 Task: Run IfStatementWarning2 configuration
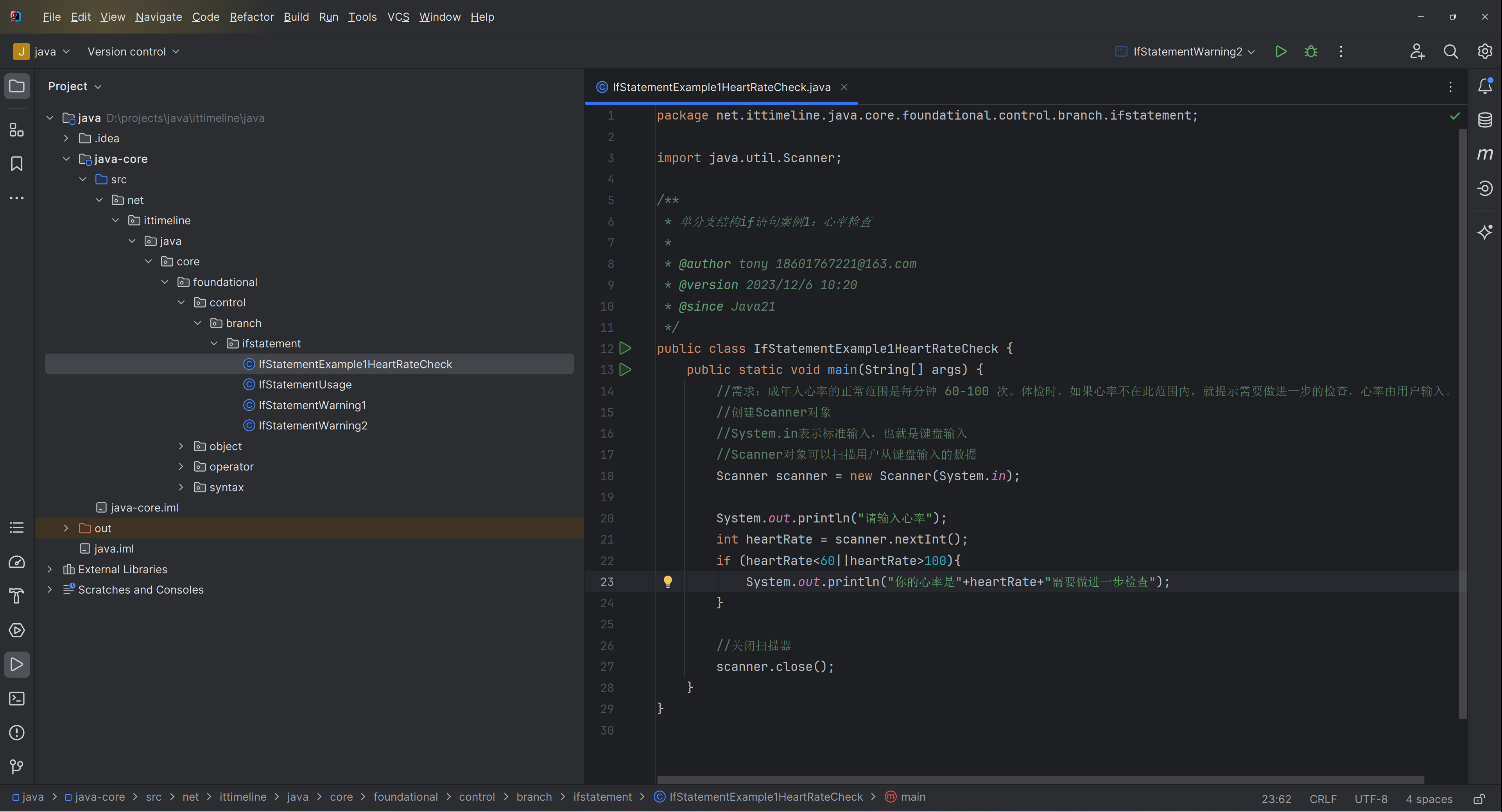pyautogui.click(x=1280, y=51)
